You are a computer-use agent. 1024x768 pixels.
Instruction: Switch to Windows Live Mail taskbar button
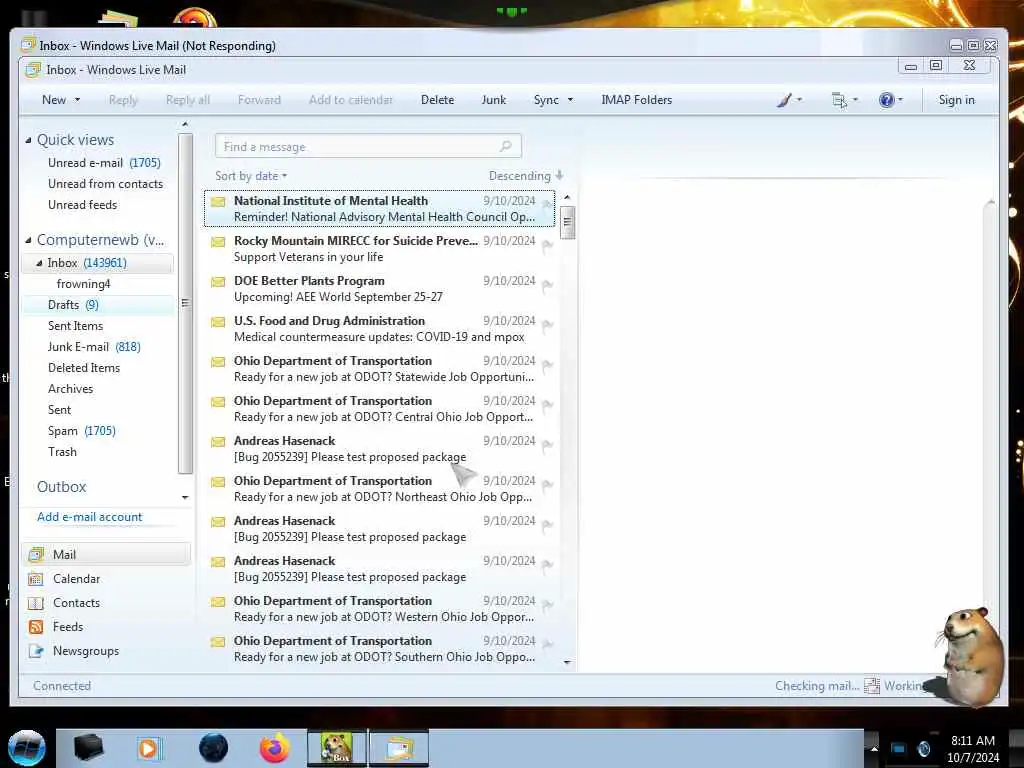399,748
